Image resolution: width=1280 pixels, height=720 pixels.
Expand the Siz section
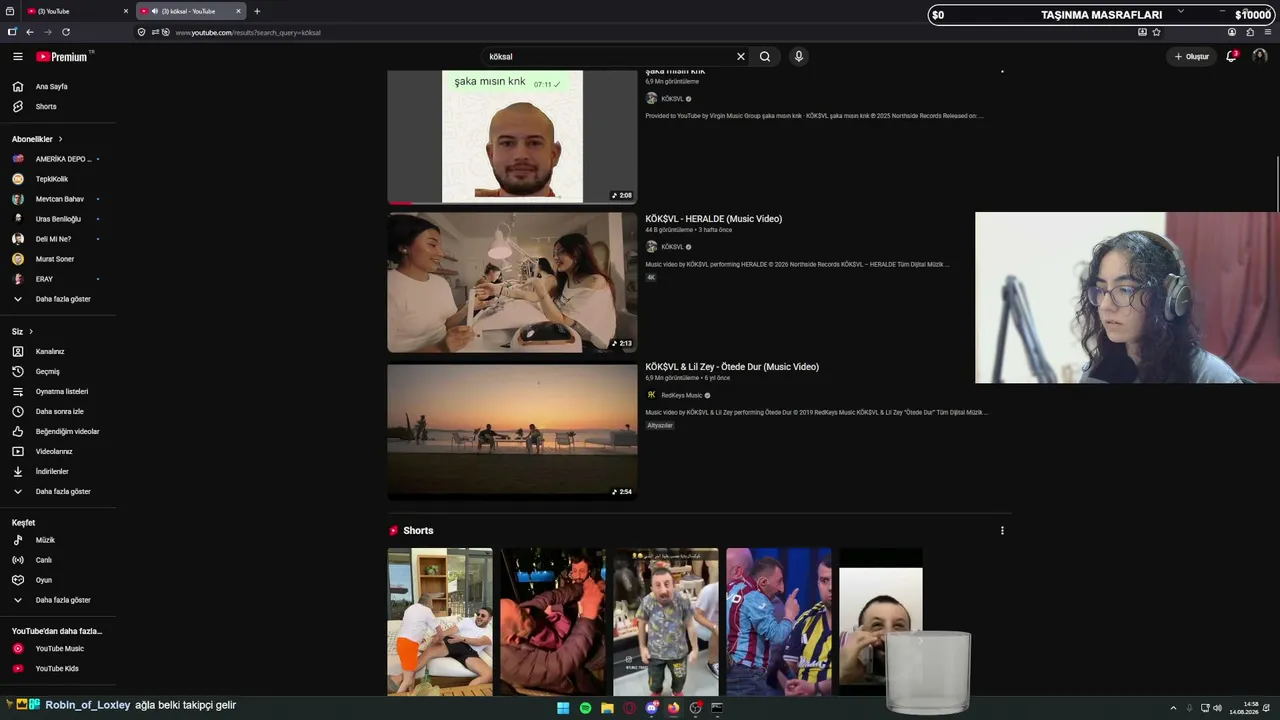[23, 331]
